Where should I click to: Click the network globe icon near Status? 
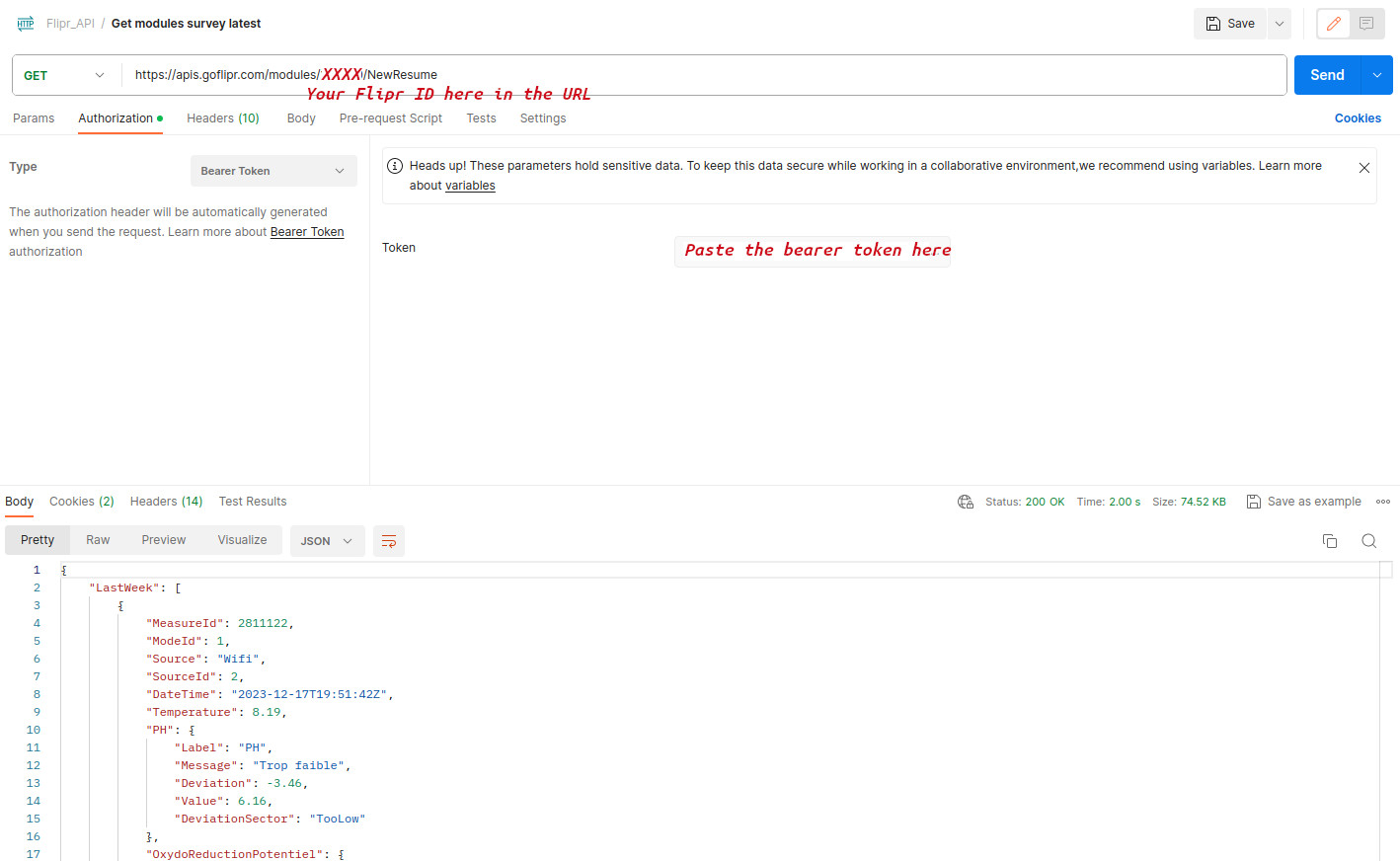click(x=966, y=502)
